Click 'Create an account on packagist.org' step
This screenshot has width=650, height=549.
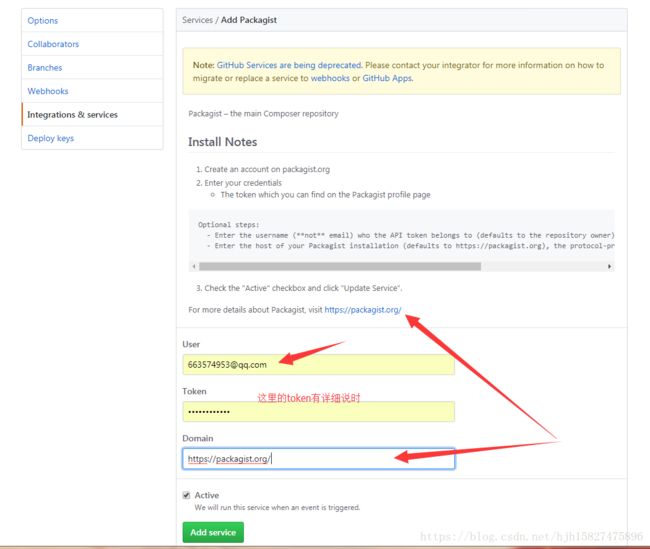coord(267,169)
